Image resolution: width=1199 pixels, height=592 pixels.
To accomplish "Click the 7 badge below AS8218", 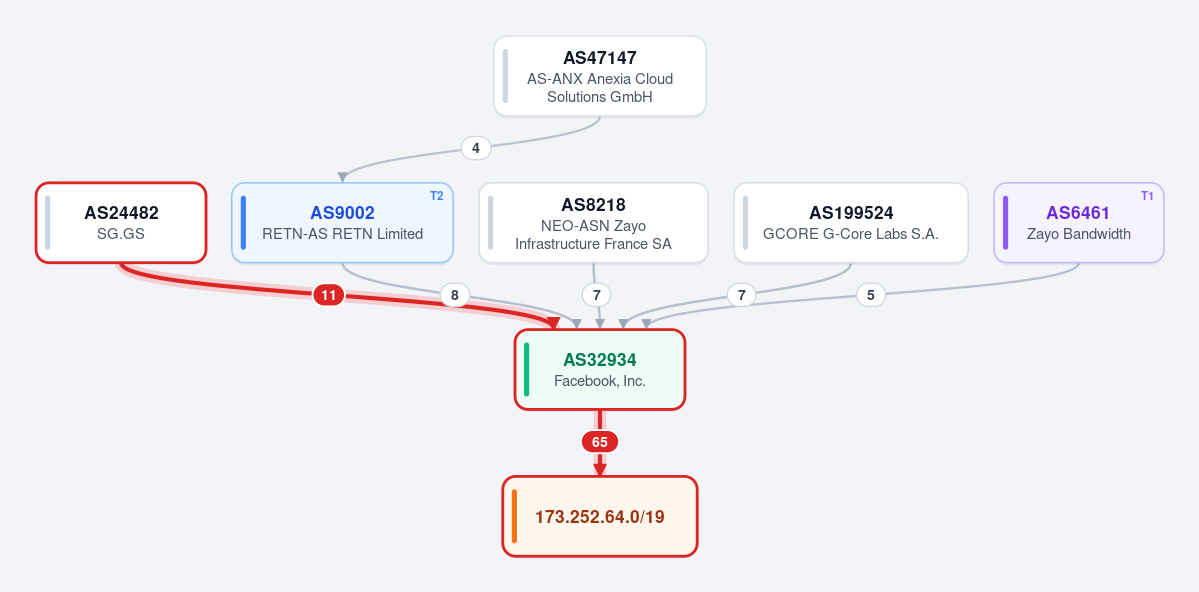I will (596, 294).
